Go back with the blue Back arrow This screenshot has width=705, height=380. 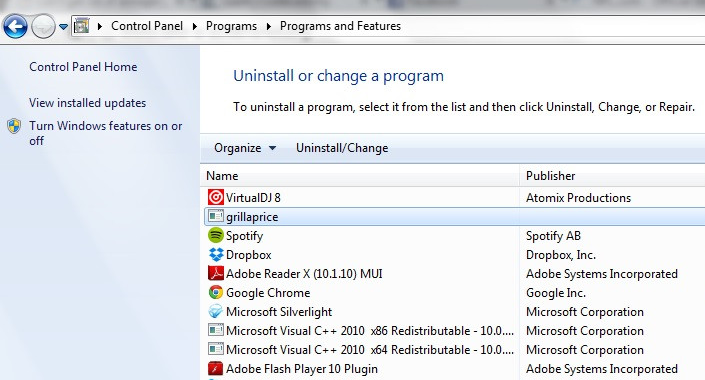15,26
